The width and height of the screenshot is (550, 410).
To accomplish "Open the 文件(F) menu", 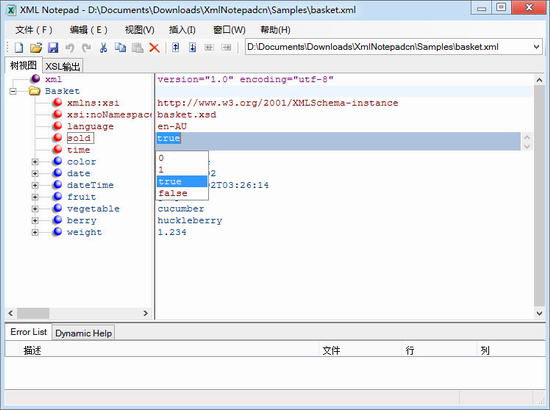I will (x=34, y=30).
